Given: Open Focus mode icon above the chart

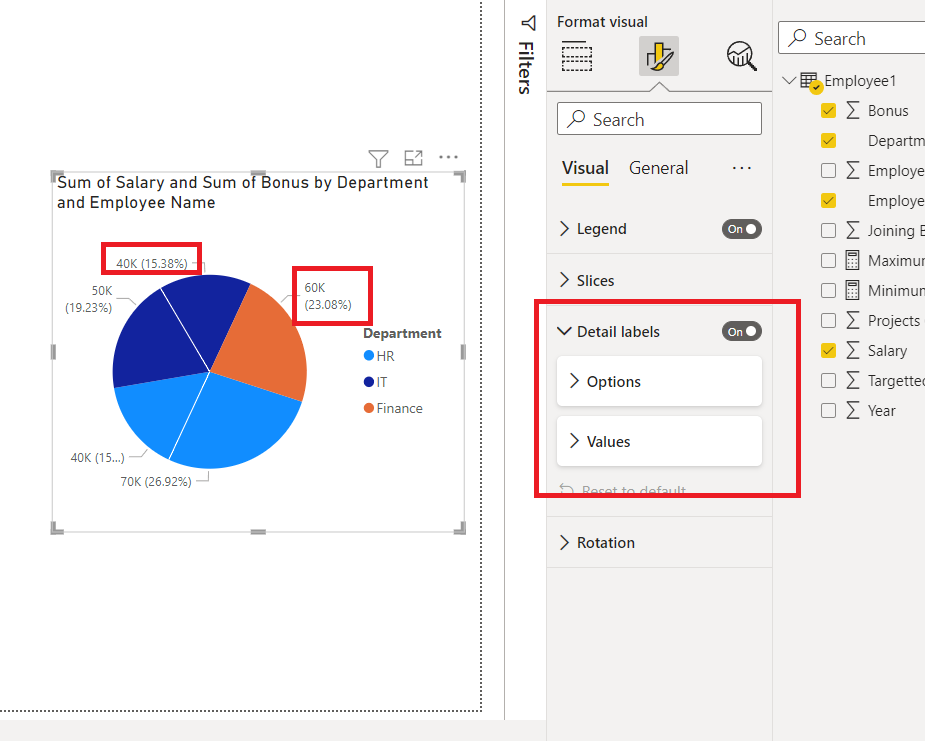Looking at the screenshot, I should (414, 158).
